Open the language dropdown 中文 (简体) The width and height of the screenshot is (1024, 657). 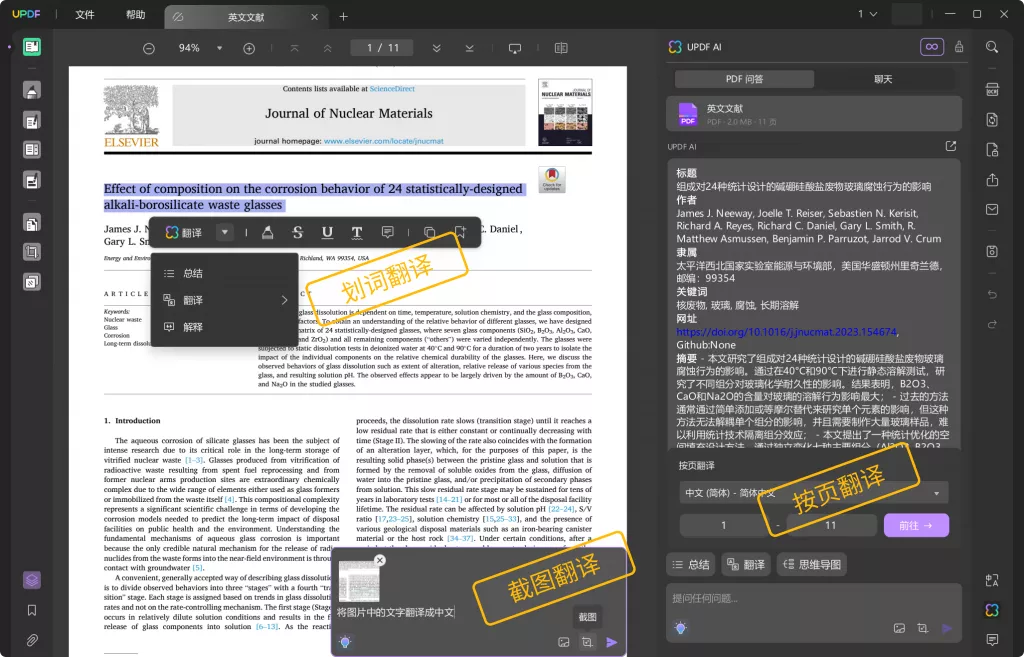[813, 493]
